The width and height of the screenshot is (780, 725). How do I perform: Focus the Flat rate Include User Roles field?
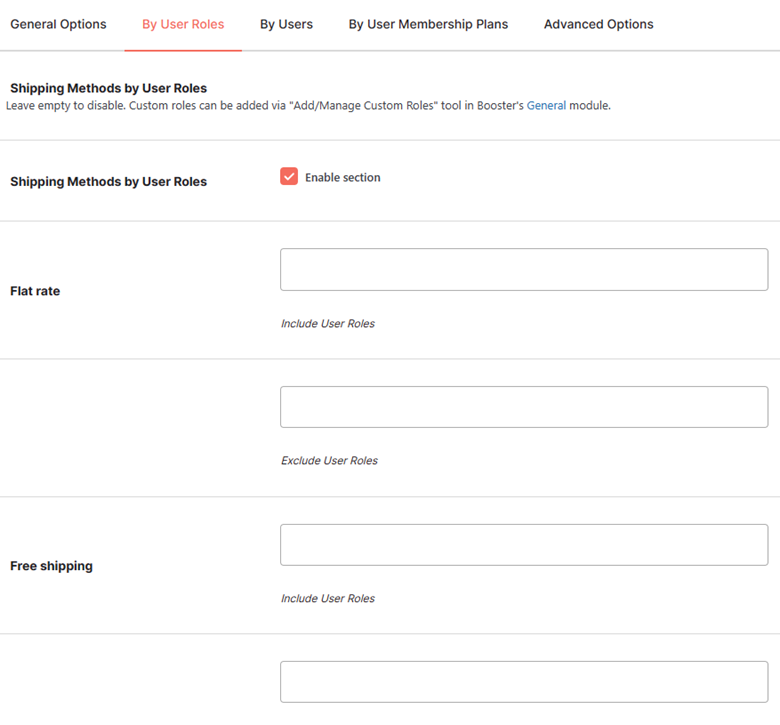click(524, 269)
